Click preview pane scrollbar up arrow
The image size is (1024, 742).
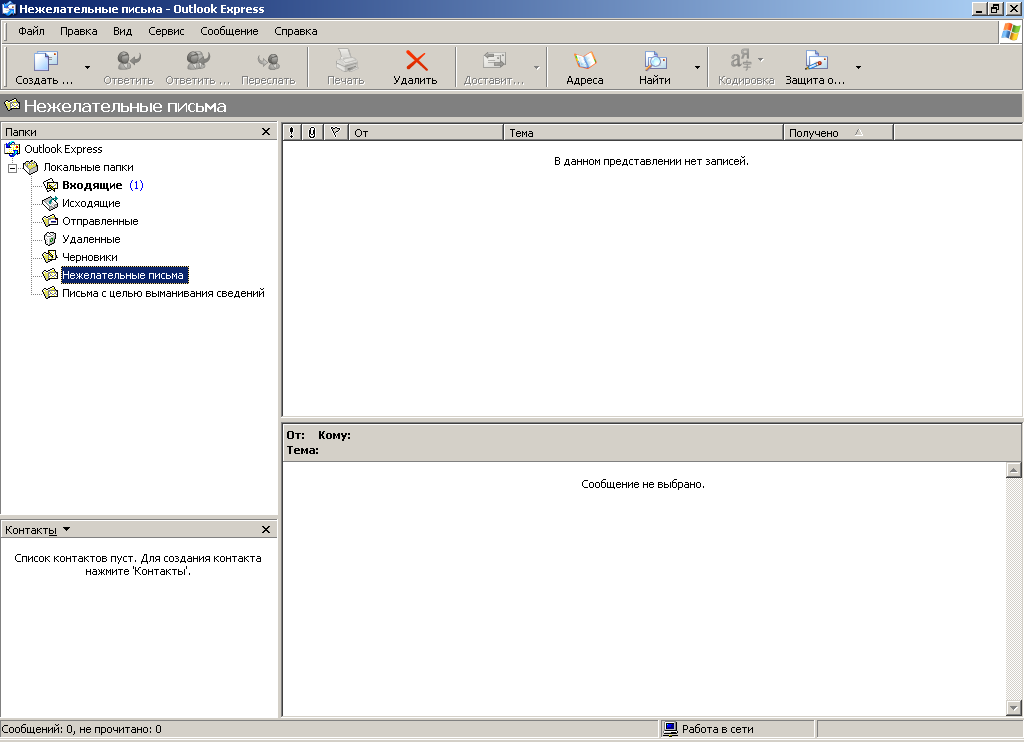click(x=1014, y=470)
